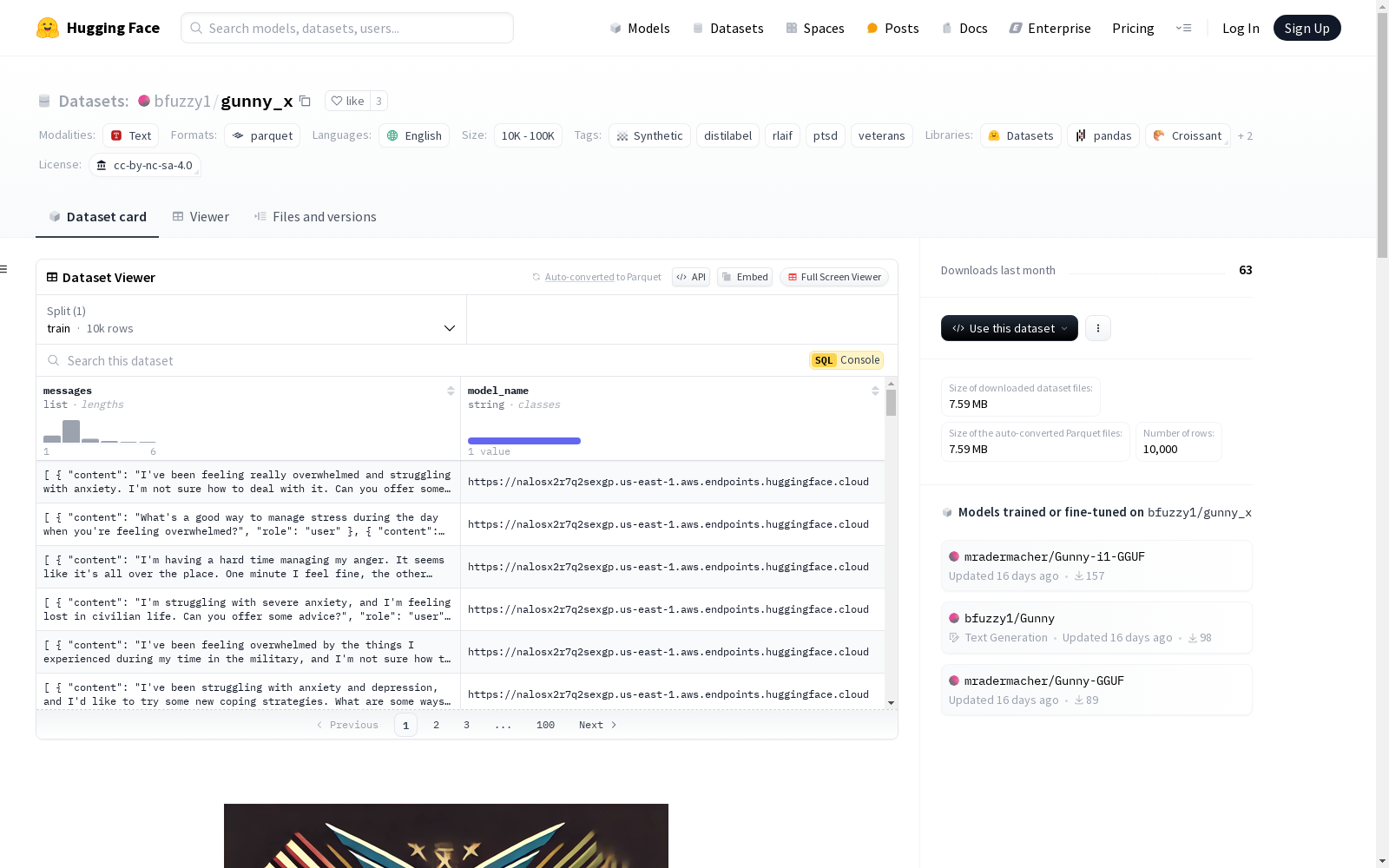
Task: Click the distilabel tag
Action: pos(727,135)
